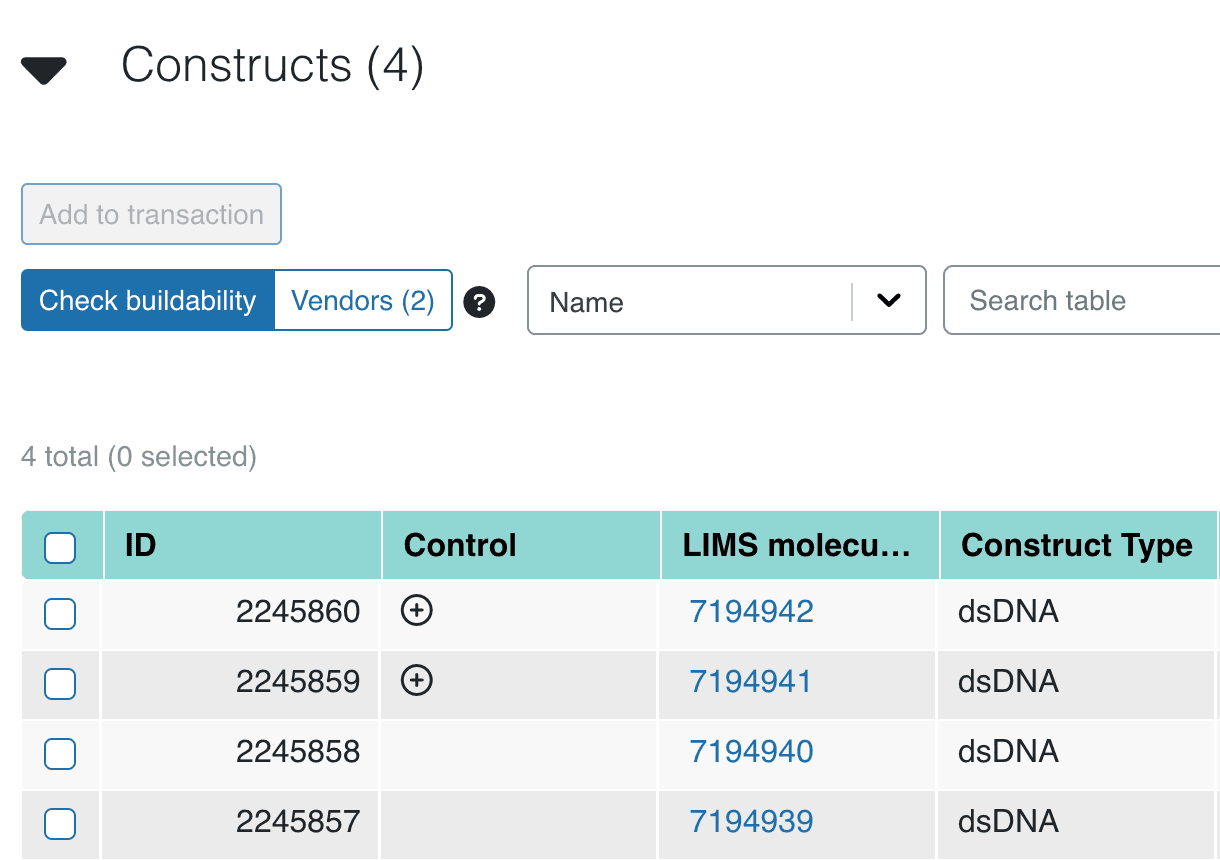
Task: Click the chevron arrow in Name dropdown
Action: [x=888, y=301]
